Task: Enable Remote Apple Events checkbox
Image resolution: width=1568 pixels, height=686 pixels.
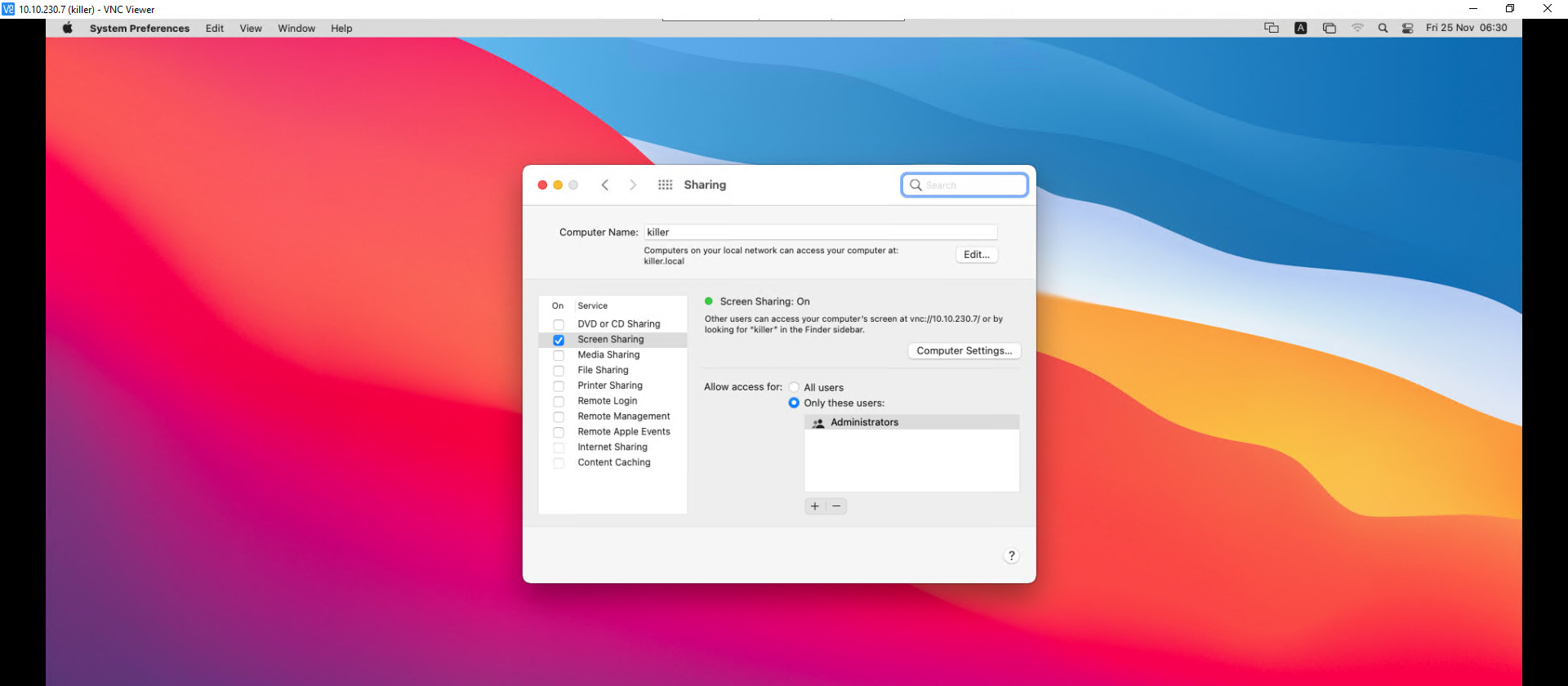Action: [x=559, y=433]
